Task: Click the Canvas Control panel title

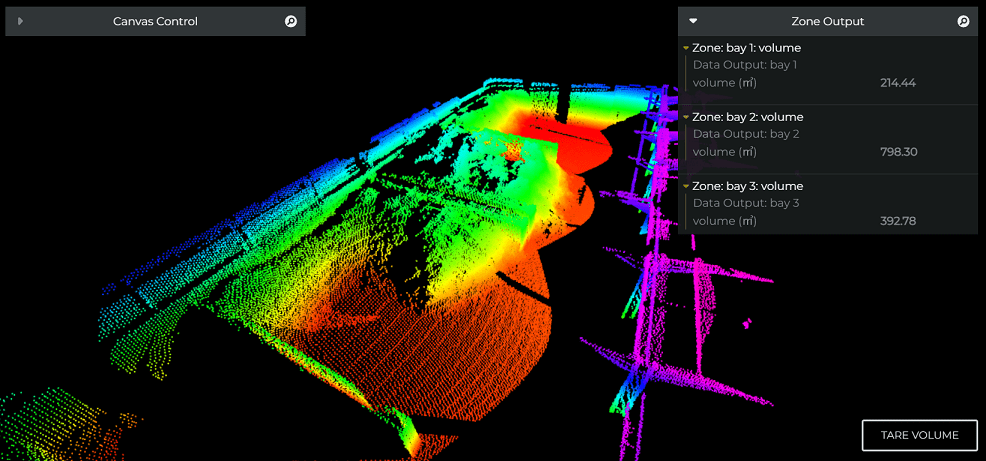Action: [155, 21]
